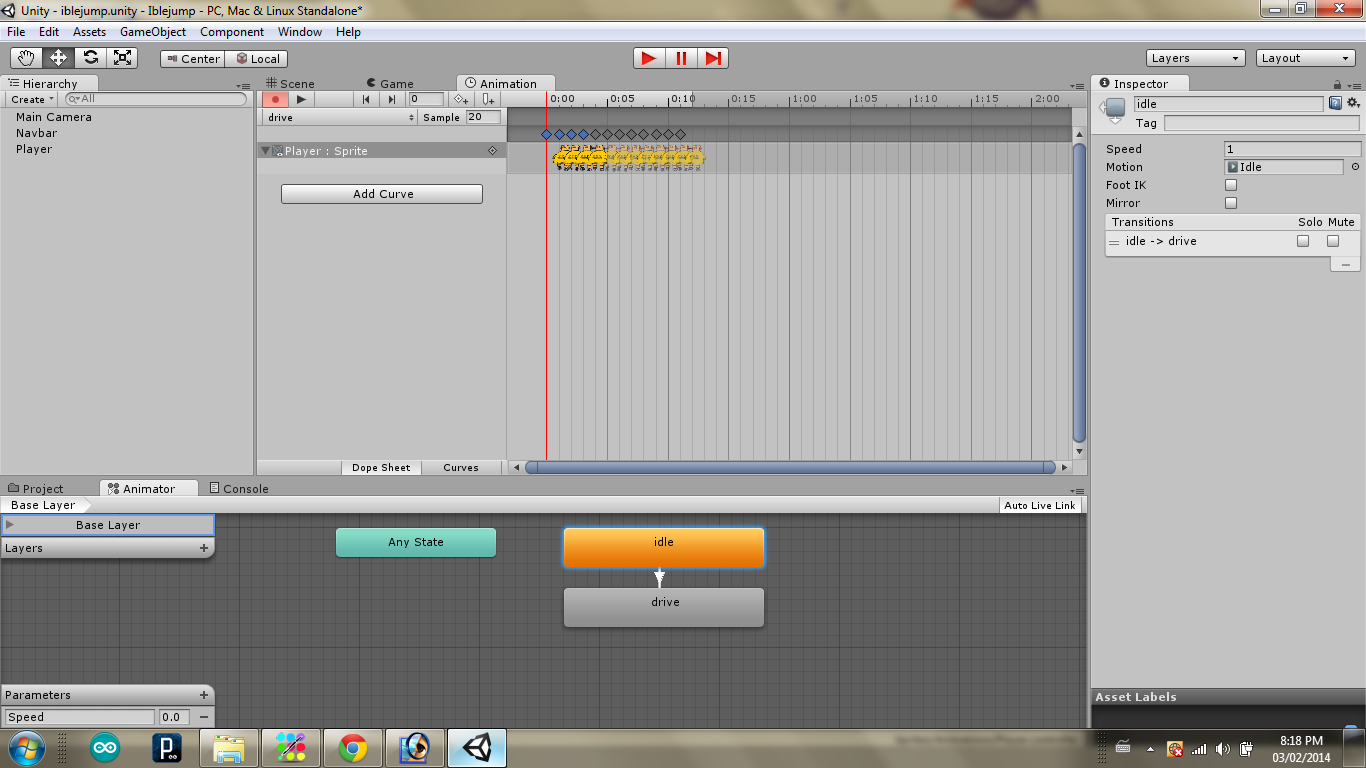
Task: Select the Hand tool in the toolbar
Action: coord(26,58)
